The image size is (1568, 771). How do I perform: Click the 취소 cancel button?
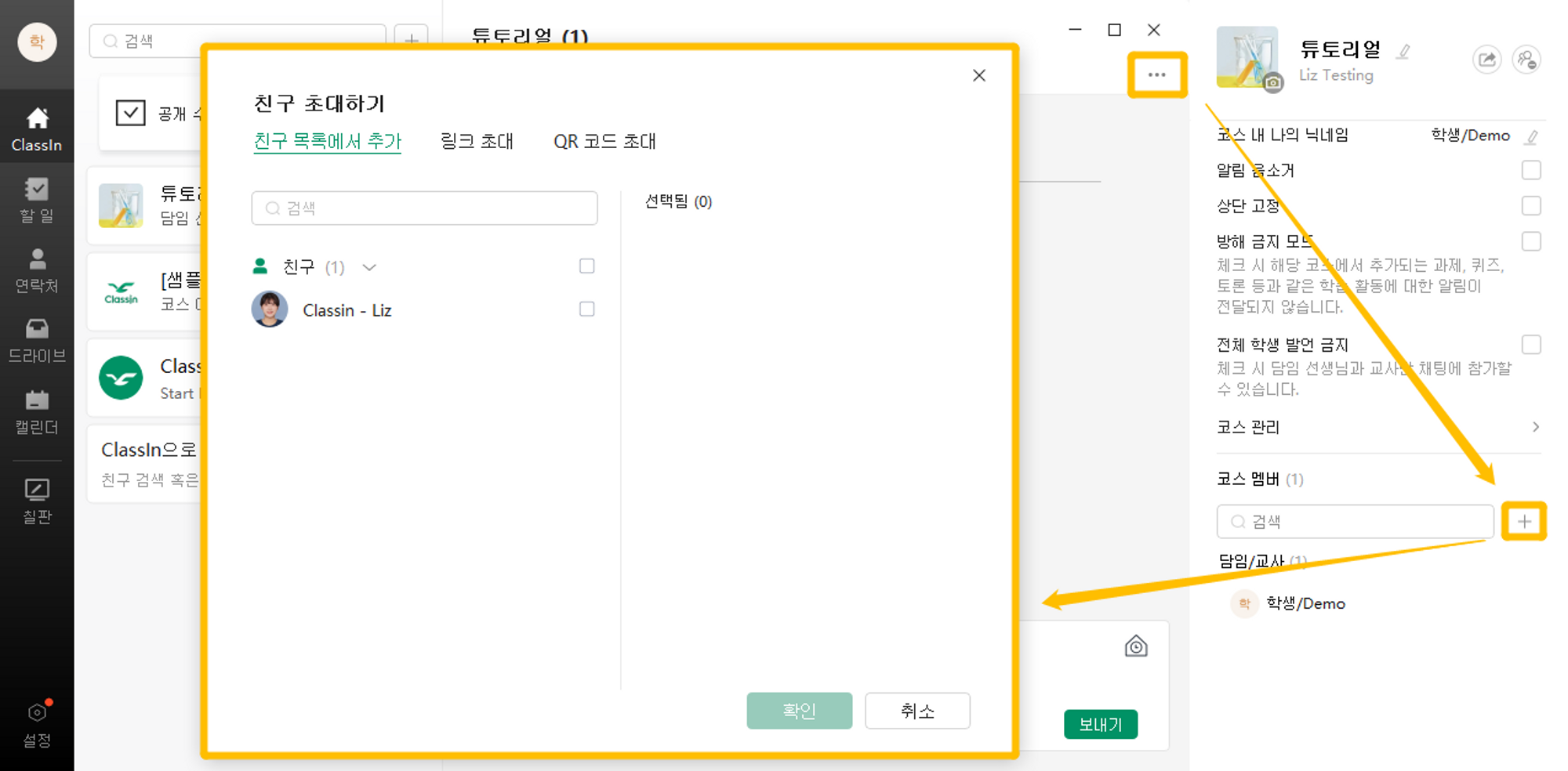(917, 711)
